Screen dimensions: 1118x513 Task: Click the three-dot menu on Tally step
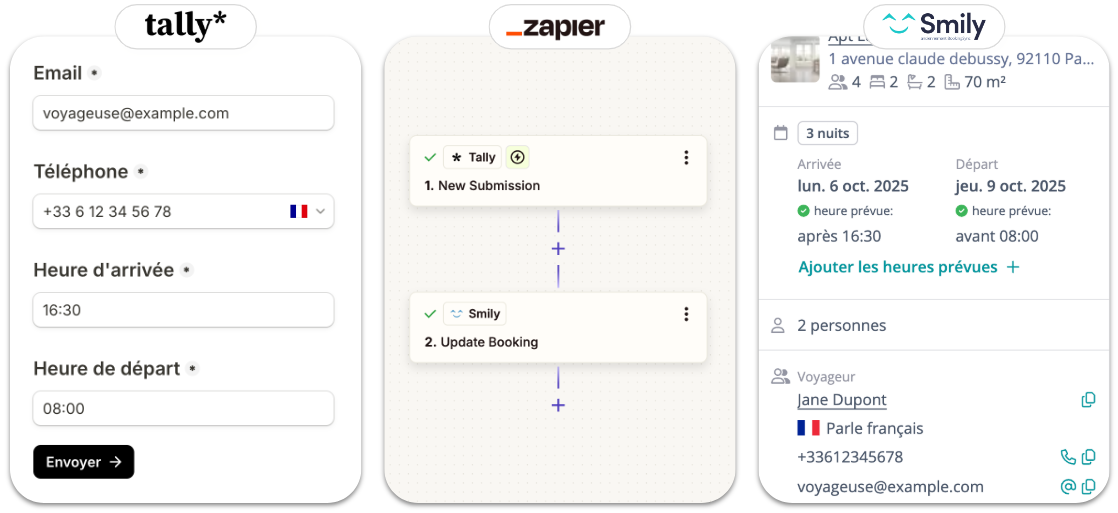(686, 157)
